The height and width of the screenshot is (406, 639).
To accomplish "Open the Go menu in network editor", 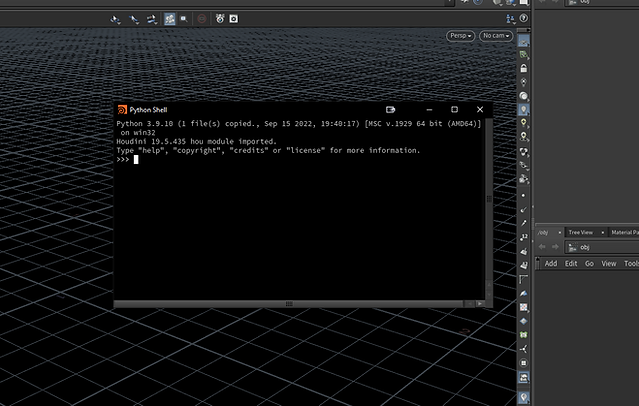I will coord(589,264).
